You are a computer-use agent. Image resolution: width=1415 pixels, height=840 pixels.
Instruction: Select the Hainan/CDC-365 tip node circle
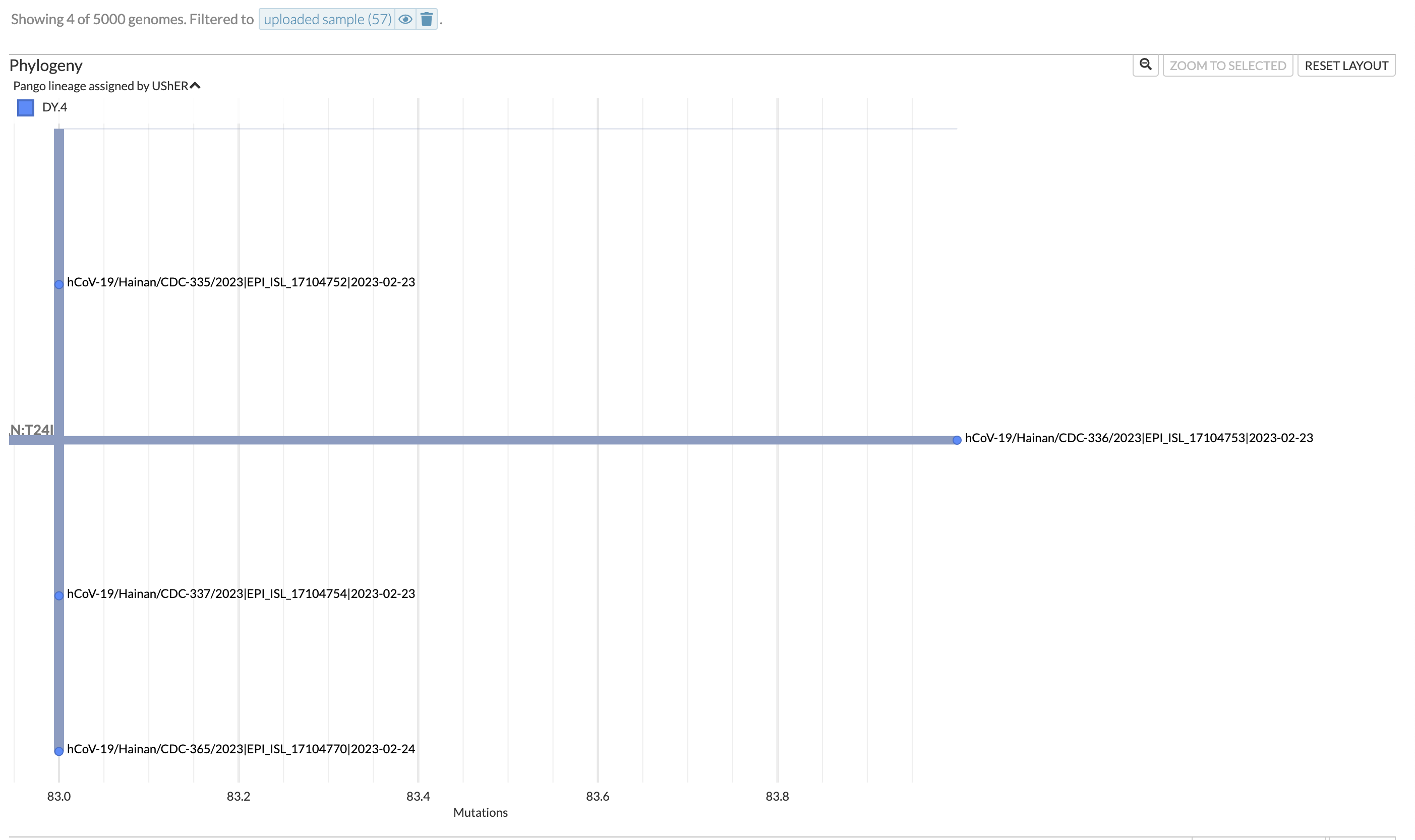[59, 751]
